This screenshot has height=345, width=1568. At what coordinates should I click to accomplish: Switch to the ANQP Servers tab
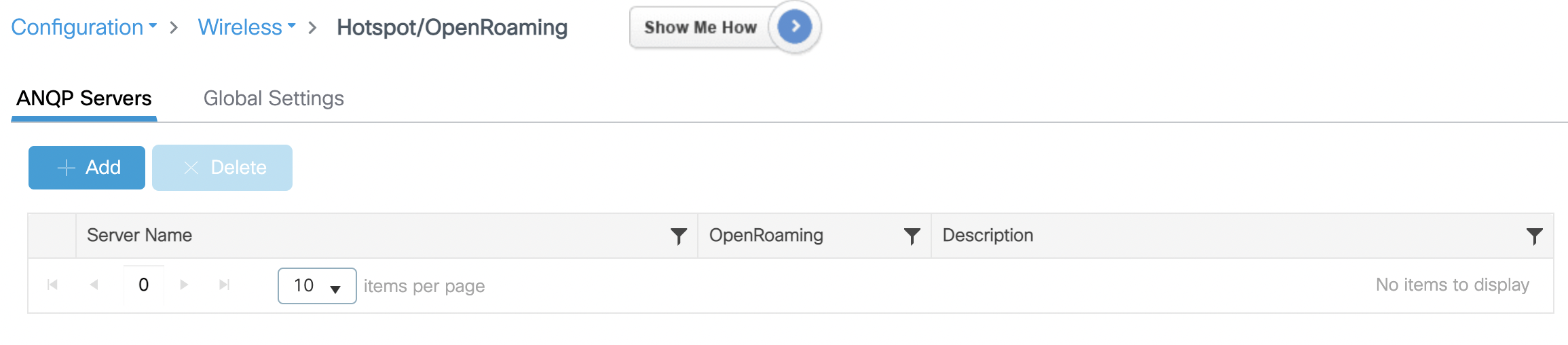click(84, 98)
